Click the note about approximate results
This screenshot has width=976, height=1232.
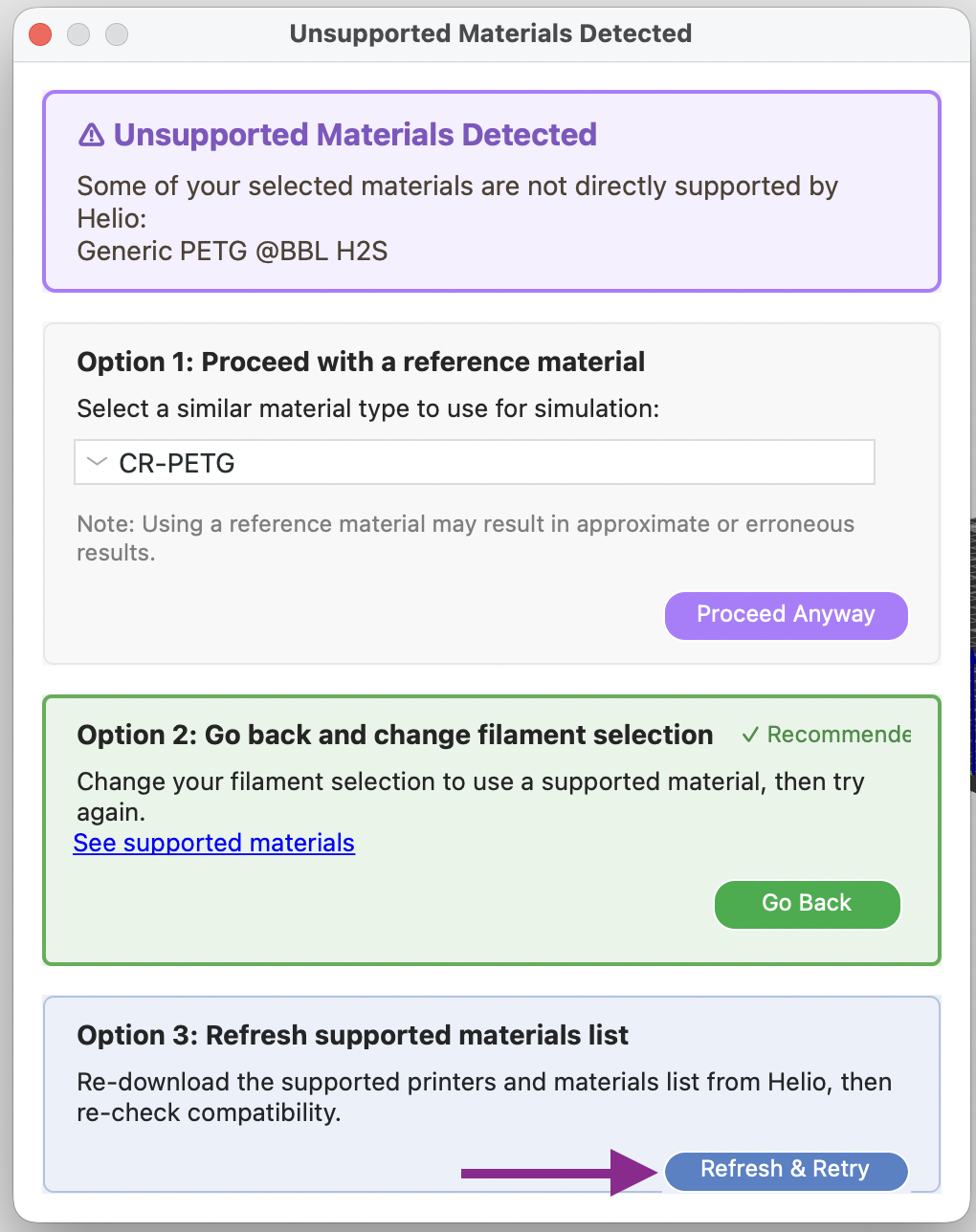pyautogui.click(x=465, y=538)
